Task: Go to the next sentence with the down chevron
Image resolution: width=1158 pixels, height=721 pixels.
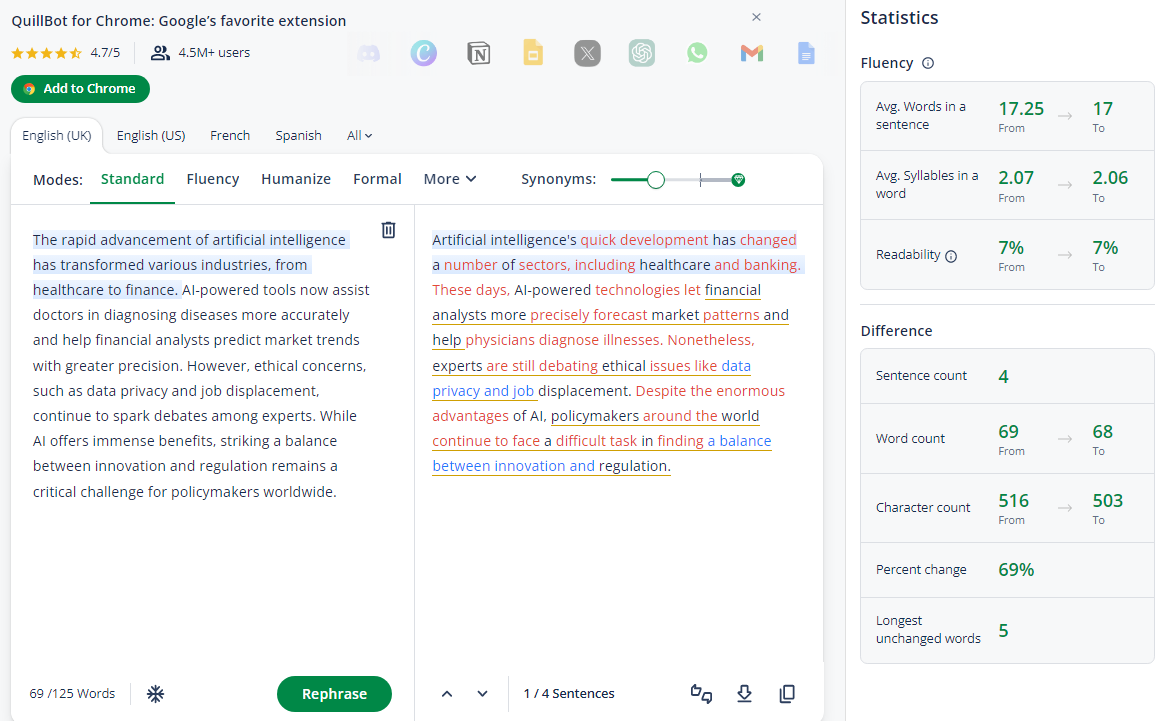Action: click(482, 694)
